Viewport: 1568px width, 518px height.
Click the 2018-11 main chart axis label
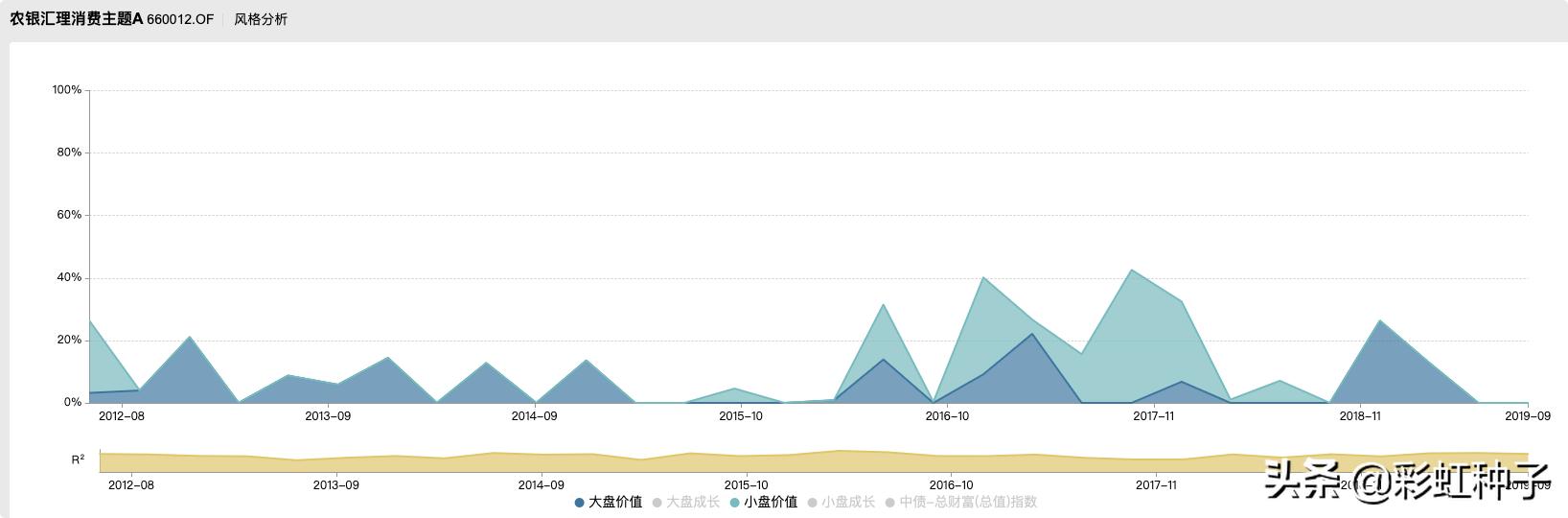click(x=1360, y=415)
